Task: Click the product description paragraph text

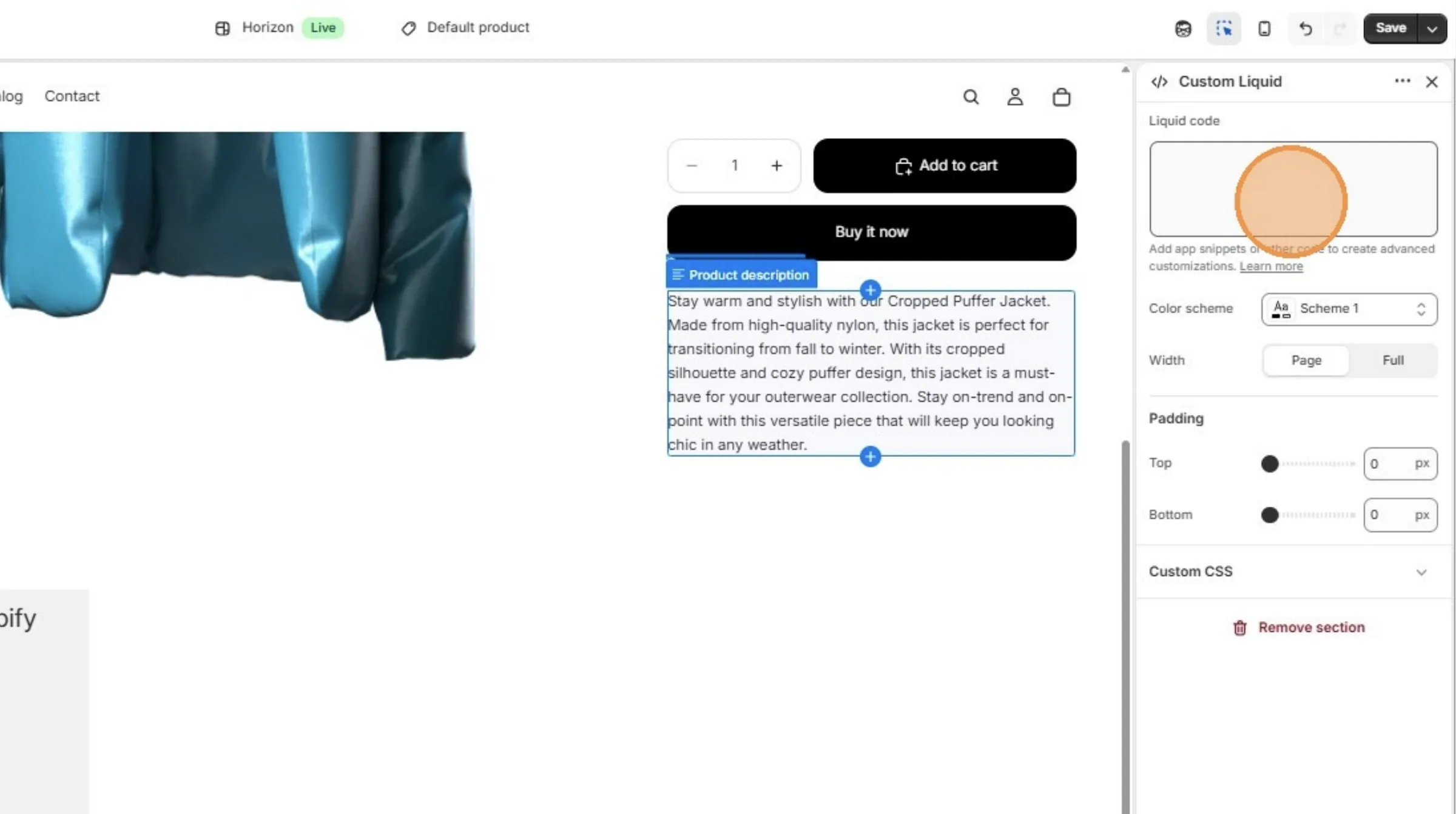Action: click(x=870, y=372)
